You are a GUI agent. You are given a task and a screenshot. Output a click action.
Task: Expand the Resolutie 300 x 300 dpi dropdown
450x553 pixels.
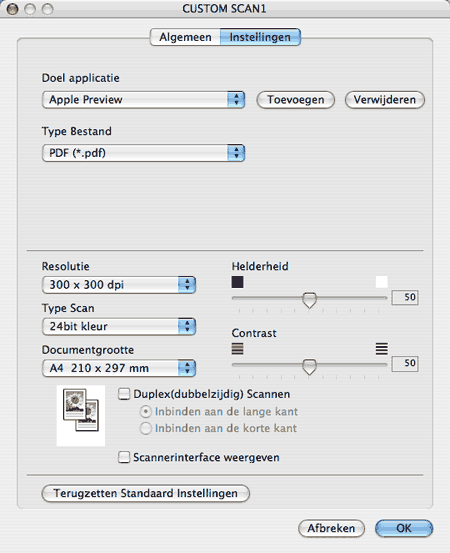point(119,285)
